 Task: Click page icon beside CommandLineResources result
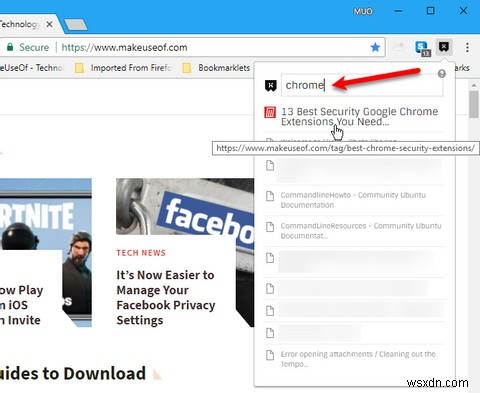[270, 227]
